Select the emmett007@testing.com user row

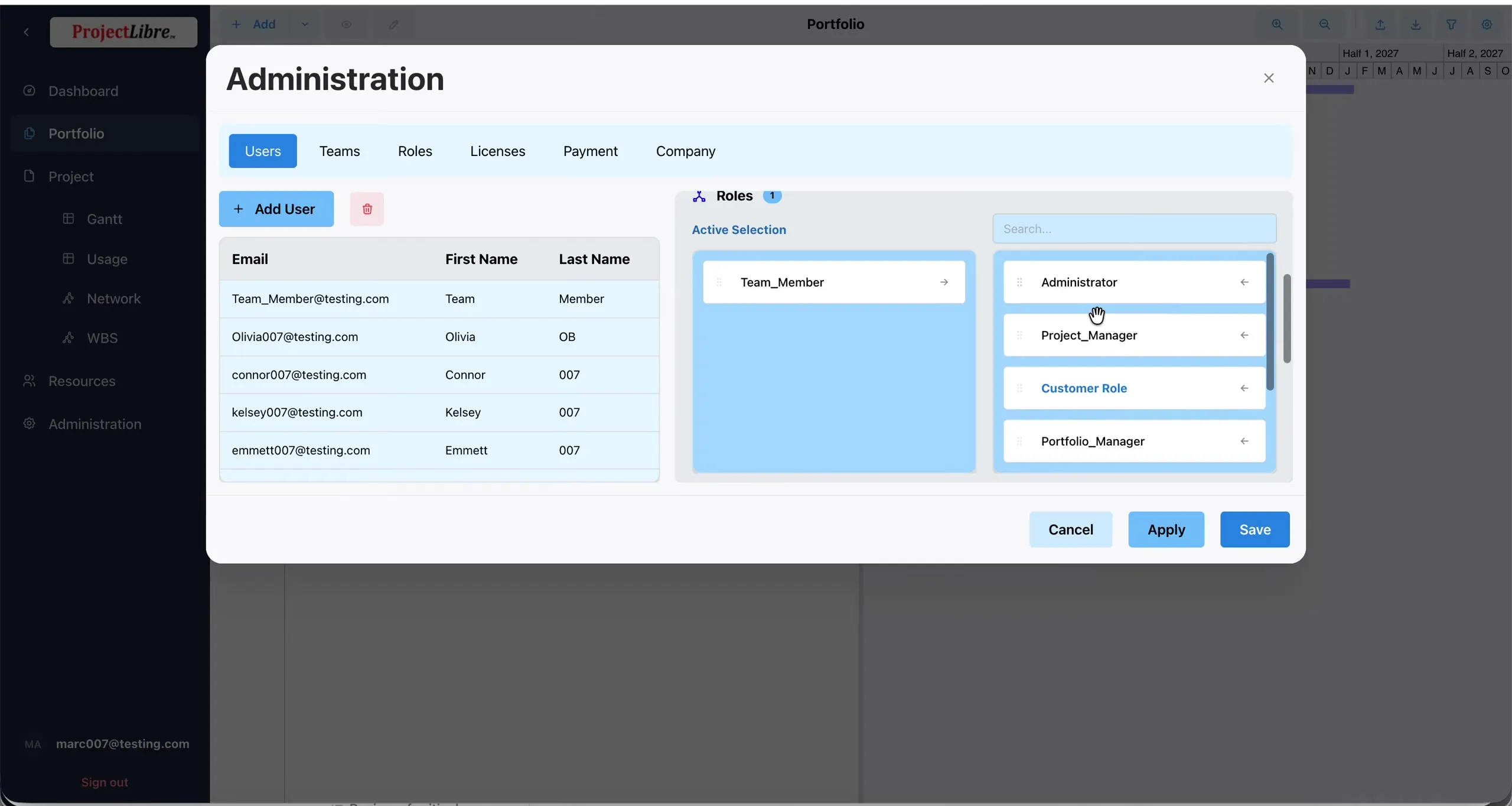(x=439, y=450)
